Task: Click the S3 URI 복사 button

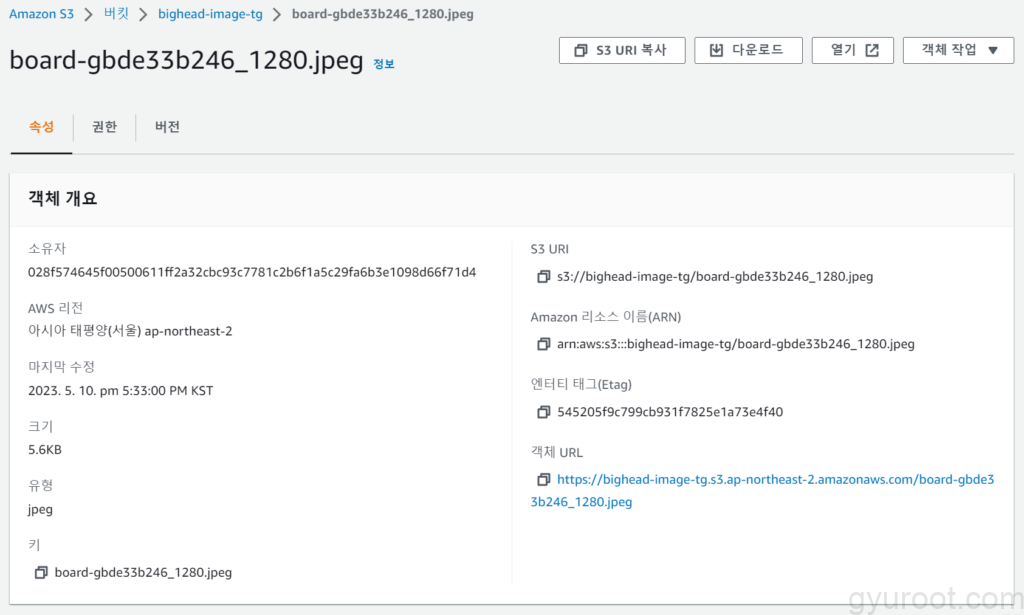Action: [x=622, y=50]
